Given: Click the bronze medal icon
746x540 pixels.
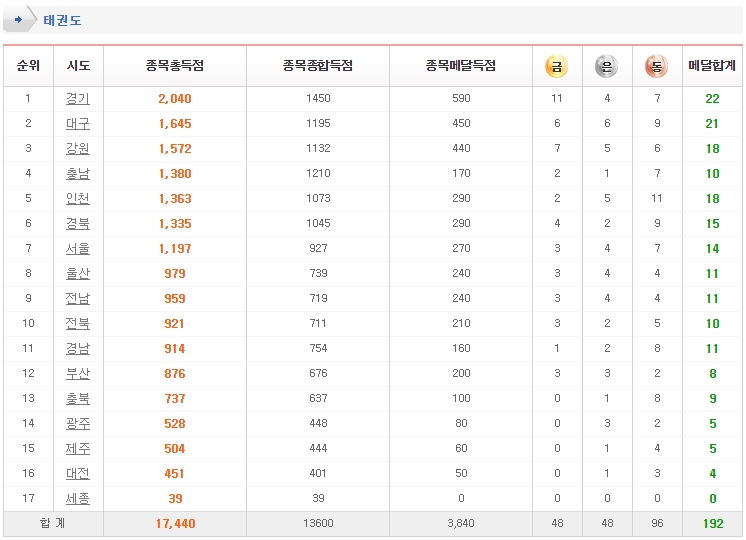Looking at the screenshot, I should (x=657, y=66).
